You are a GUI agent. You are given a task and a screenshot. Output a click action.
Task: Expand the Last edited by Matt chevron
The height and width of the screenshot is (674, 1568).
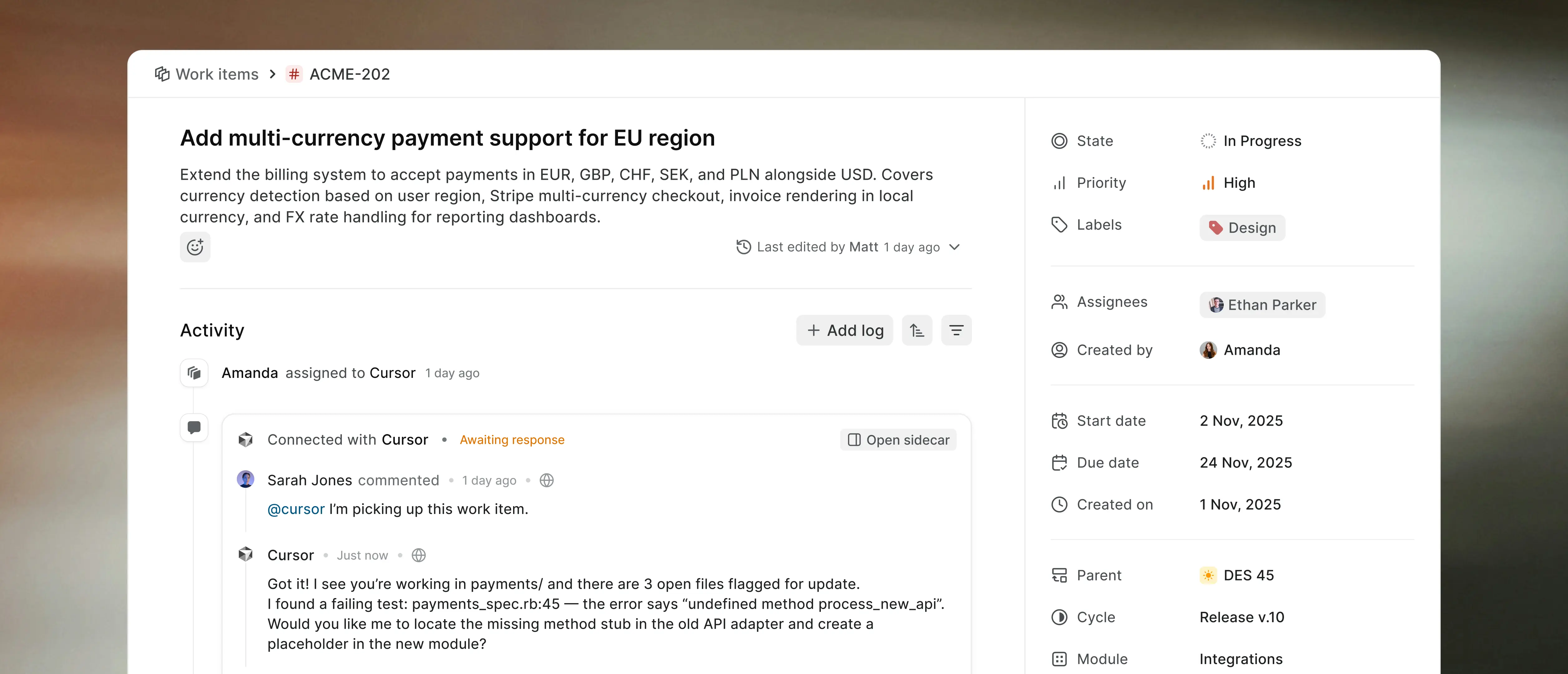click(954, 247)
